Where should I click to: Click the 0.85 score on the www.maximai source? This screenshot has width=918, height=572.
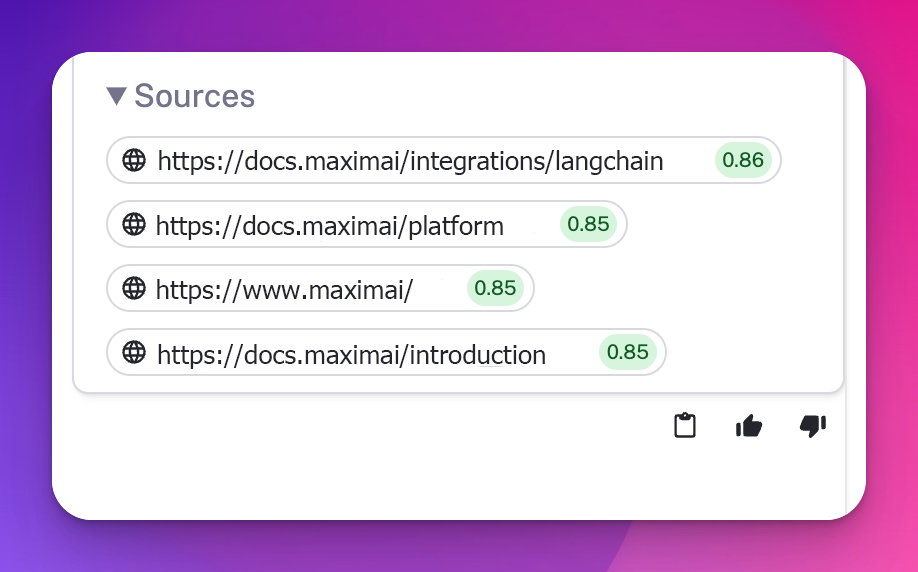coord(495,289)
